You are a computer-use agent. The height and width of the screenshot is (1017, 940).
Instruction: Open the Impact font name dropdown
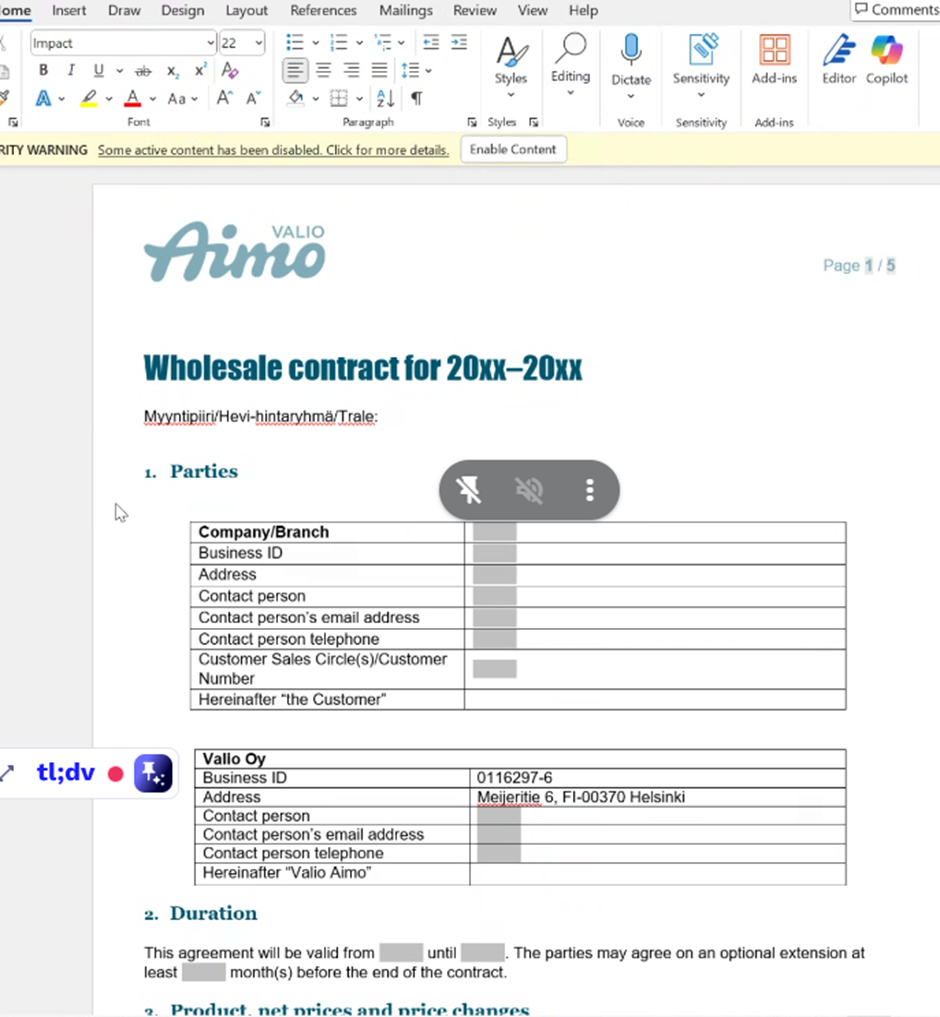(210, 43)
